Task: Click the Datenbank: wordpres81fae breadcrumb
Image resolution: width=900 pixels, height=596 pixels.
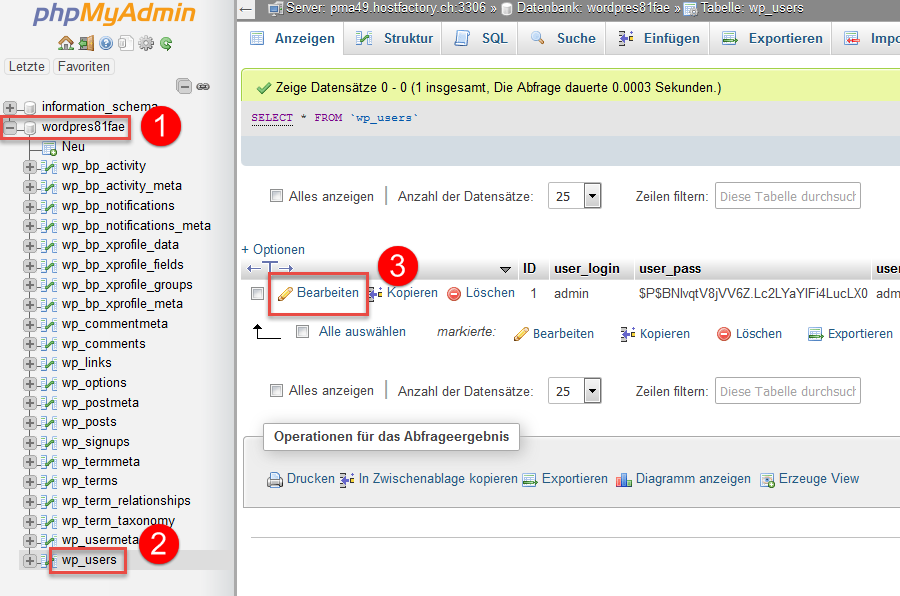Action: [593, 8]
